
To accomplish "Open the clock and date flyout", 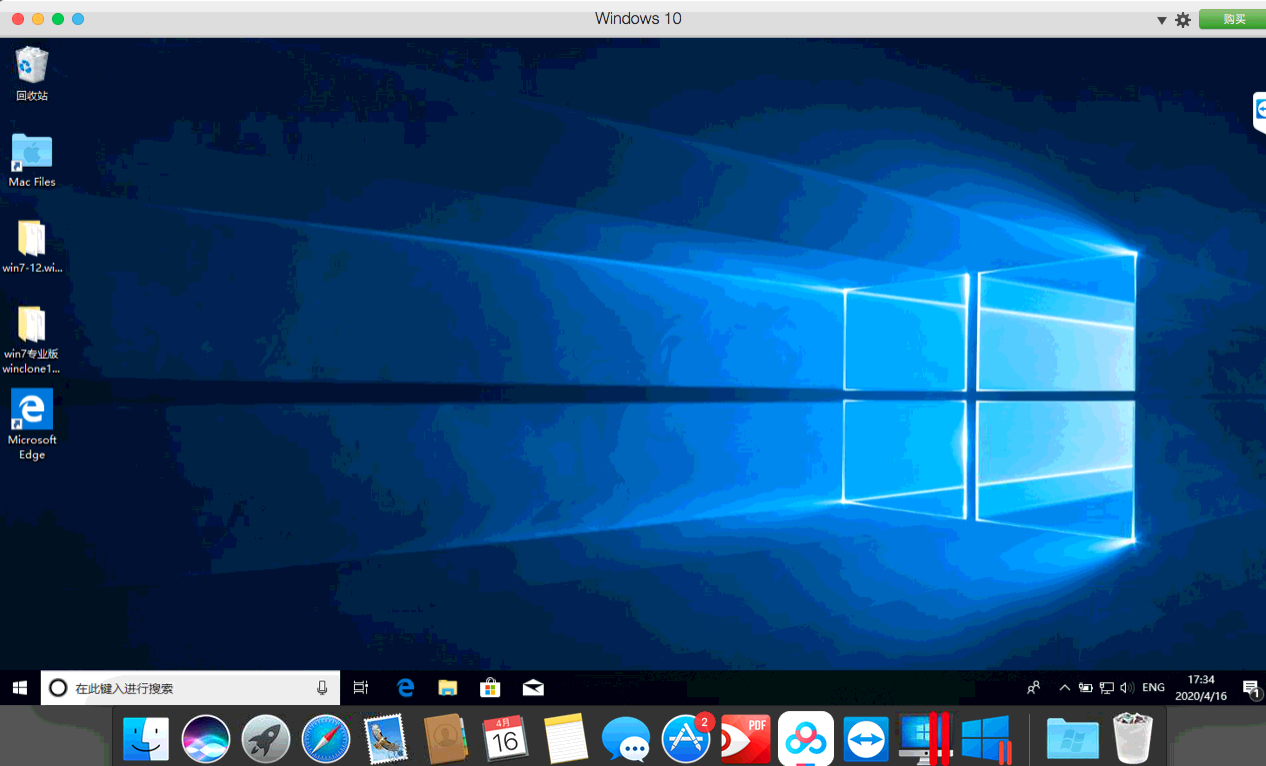I will (x=1200, y=688).
